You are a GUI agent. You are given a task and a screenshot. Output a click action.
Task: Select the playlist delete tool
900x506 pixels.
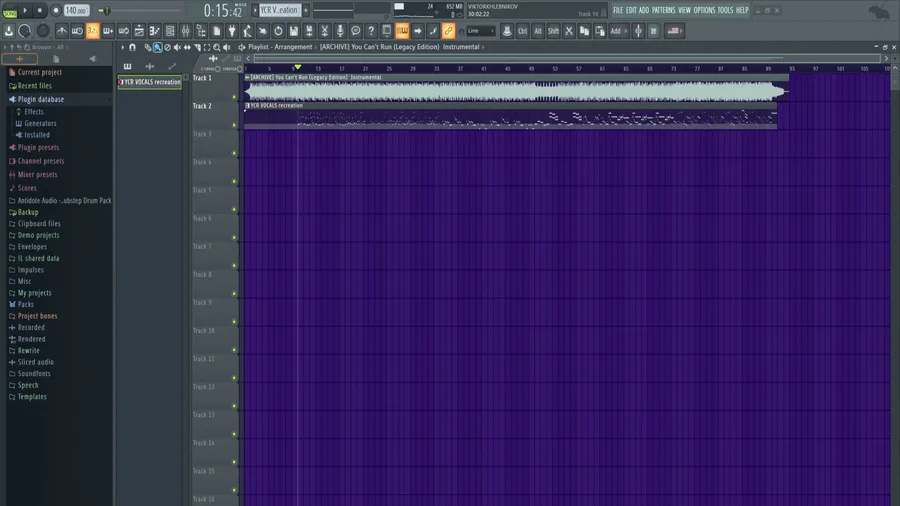[x=167, y=48]
